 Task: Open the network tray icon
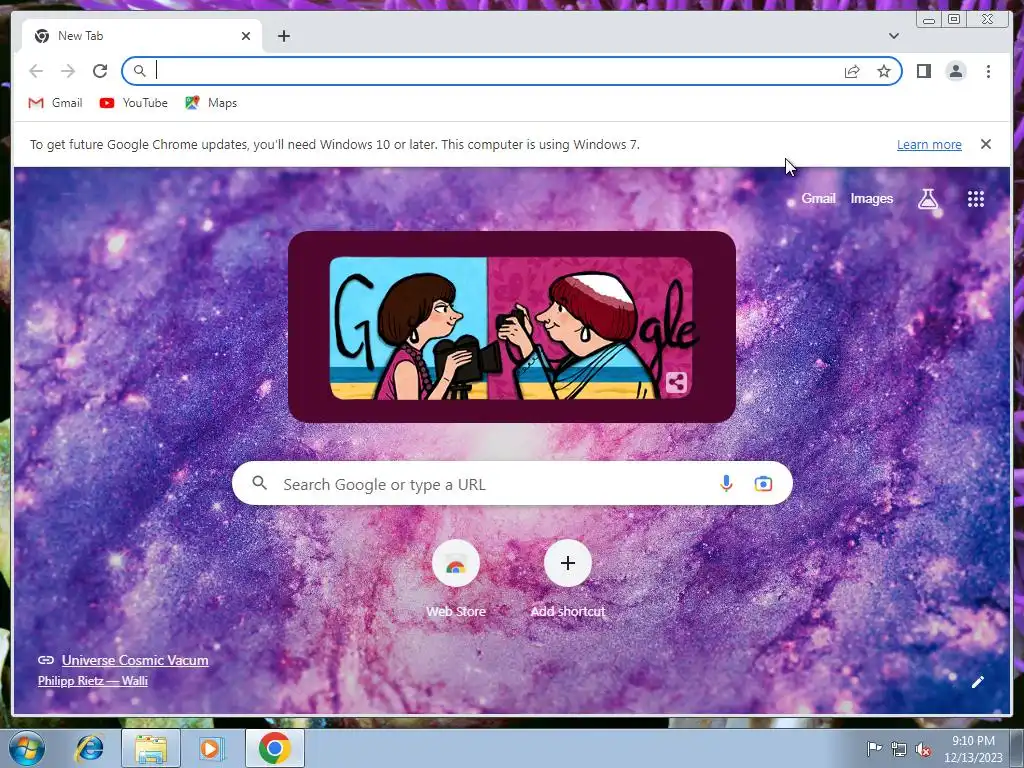pyautogui.click(x=899, y=749)
